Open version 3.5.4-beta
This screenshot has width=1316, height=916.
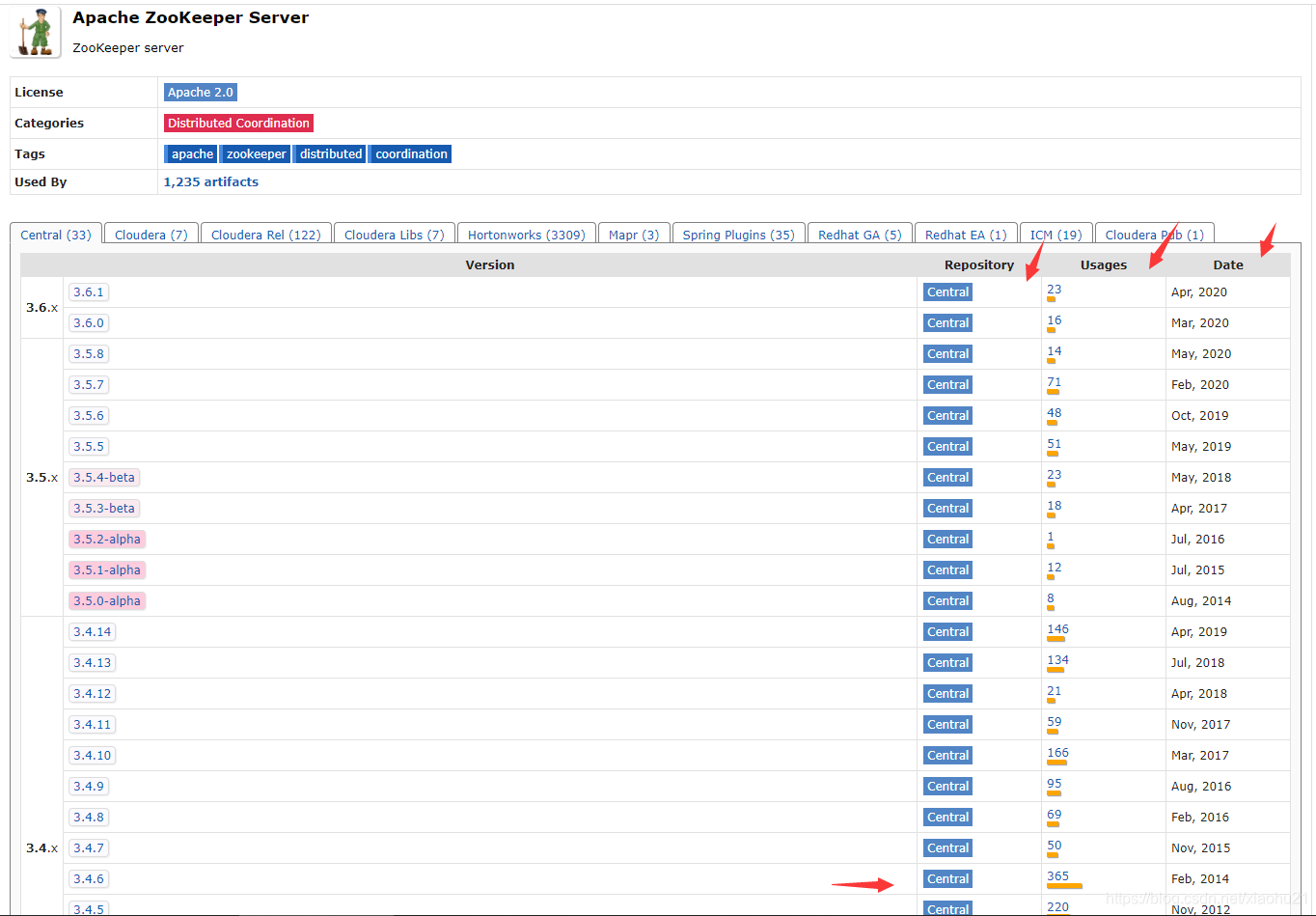pyautogui.click(x=104, y=477)
